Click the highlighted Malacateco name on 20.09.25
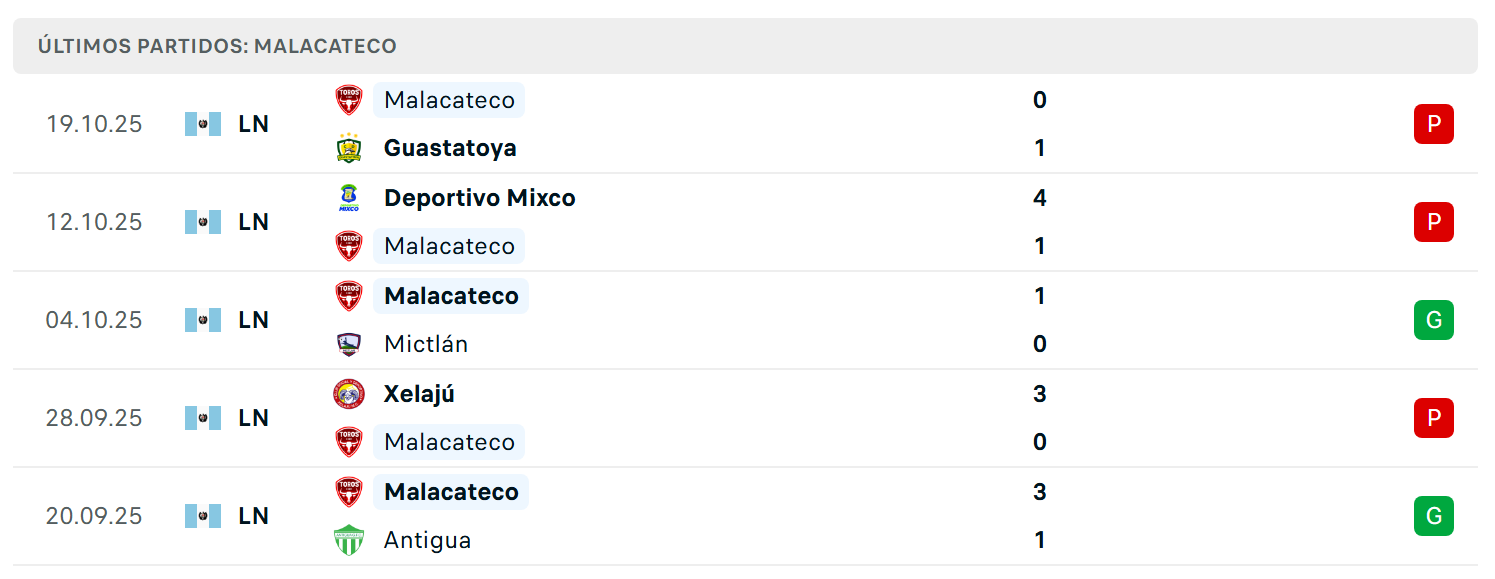The height and width of the screenshot is (579, 1495). (x=451, y=492)
